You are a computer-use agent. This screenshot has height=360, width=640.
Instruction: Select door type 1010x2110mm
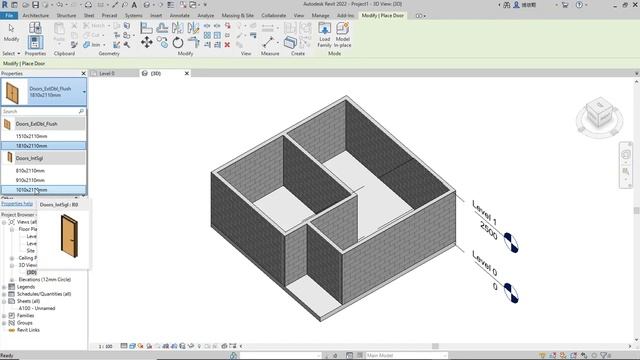click(44, 190)
